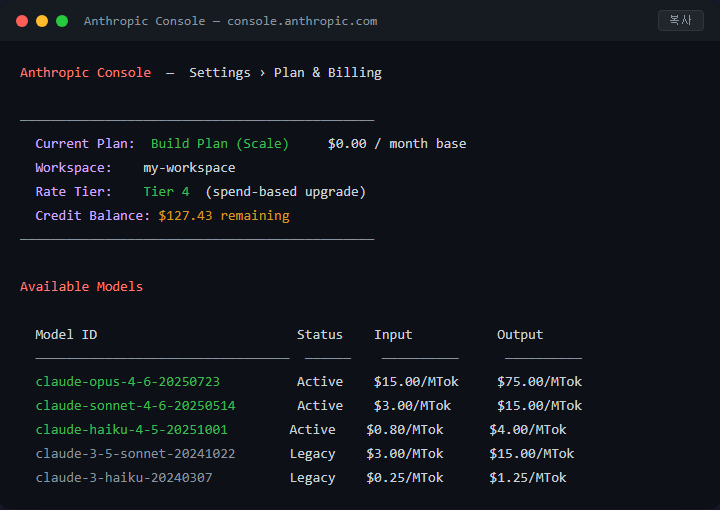Click the 'Output' column header
The height and width of the screenshot is (510, 720).
click(x=520, y=335)
